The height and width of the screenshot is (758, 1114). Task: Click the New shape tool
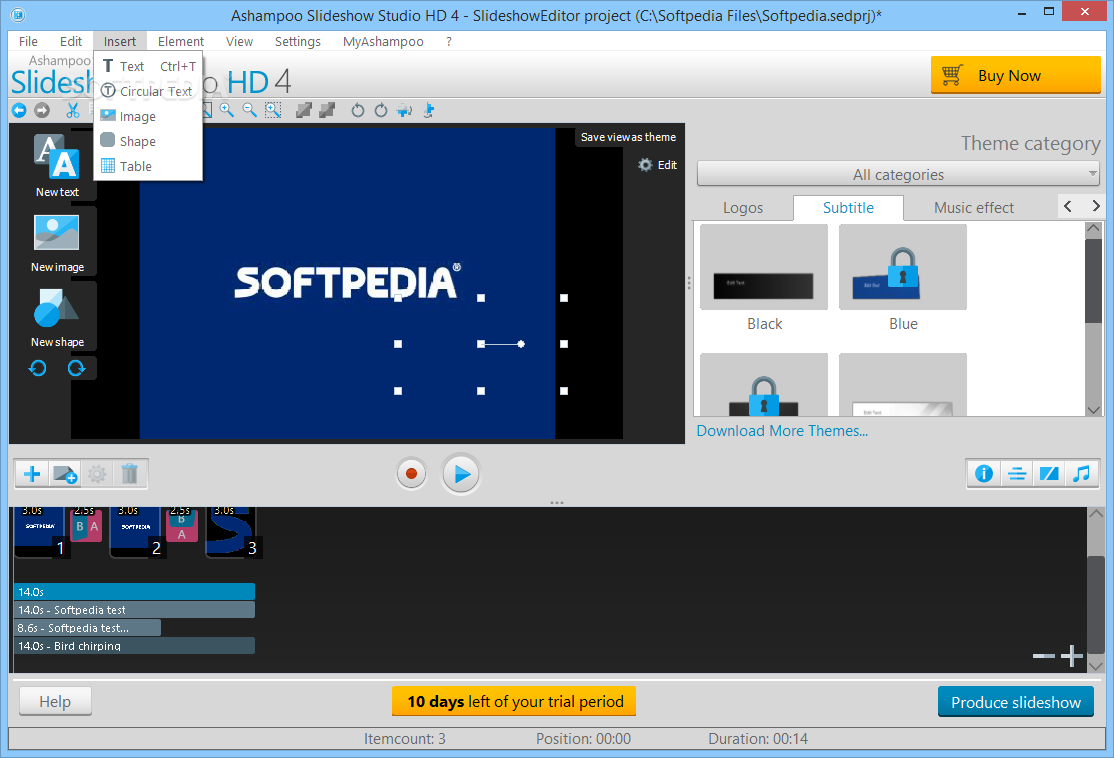coord(57,318)
